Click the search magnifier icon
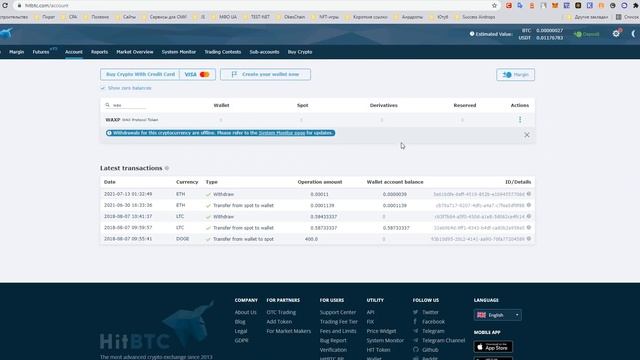 click(107, 105)
